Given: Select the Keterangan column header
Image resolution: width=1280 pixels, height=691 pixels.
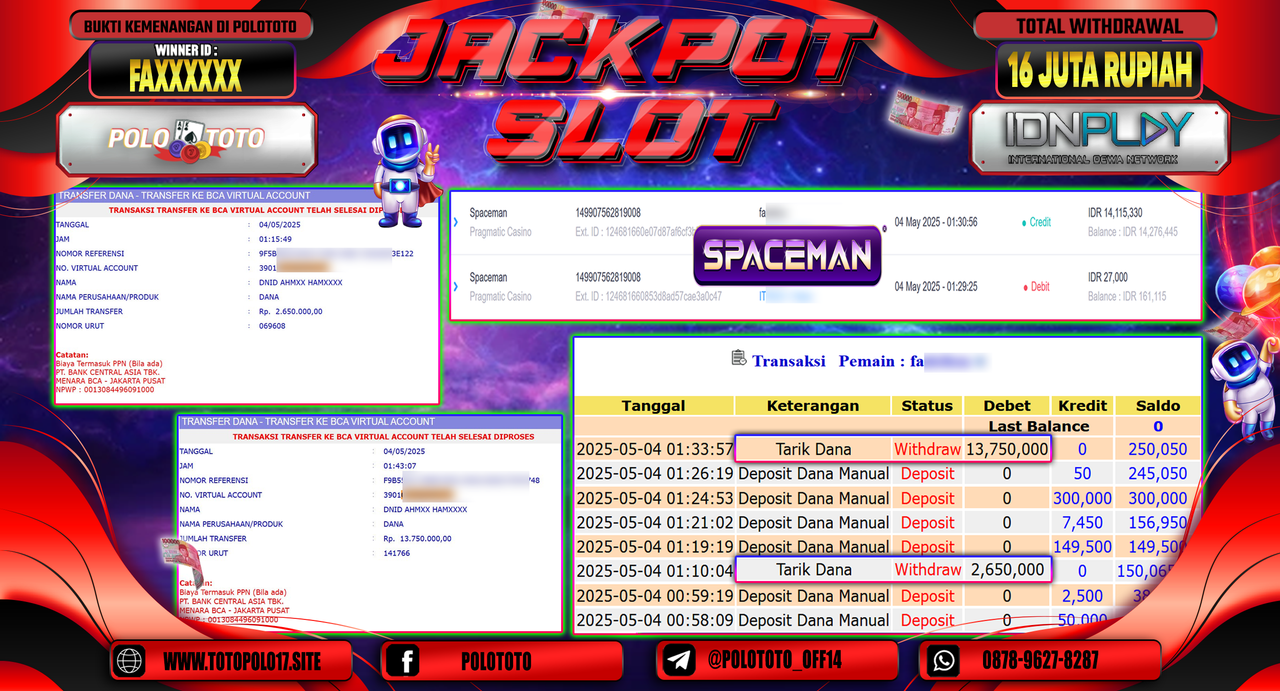Looking at the screenshot, I should 812,405.
